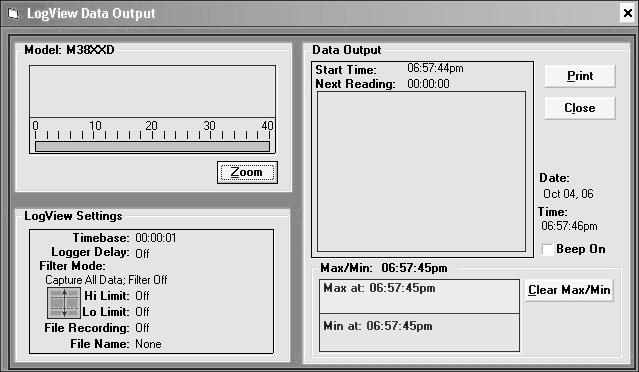639x372 pixels.
Task: Click the 'Min at: 06:57:45pm' entry
Action: pos(377,326)
